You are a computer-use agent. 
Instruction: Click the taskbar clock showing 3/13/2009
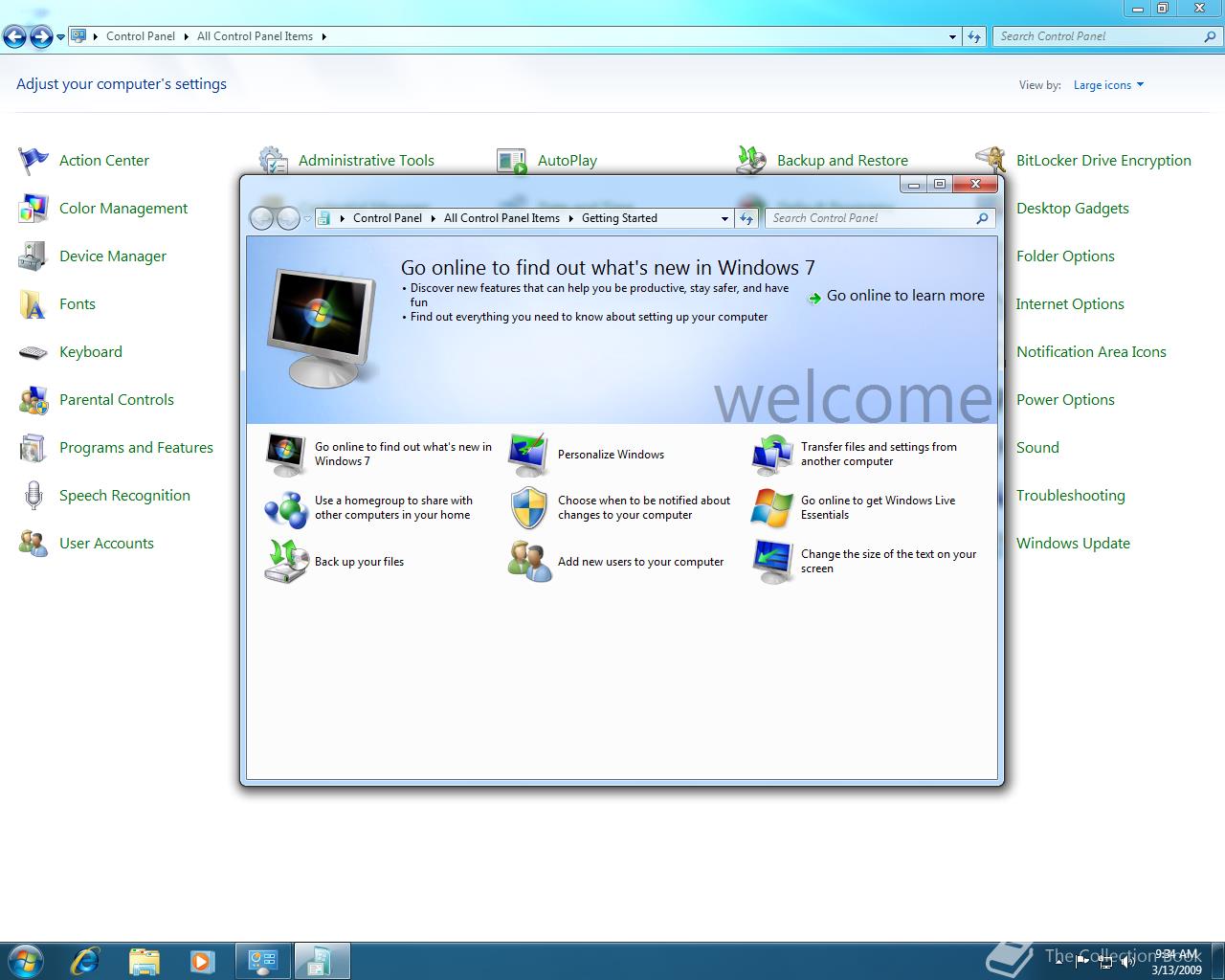click(1176, 962)
